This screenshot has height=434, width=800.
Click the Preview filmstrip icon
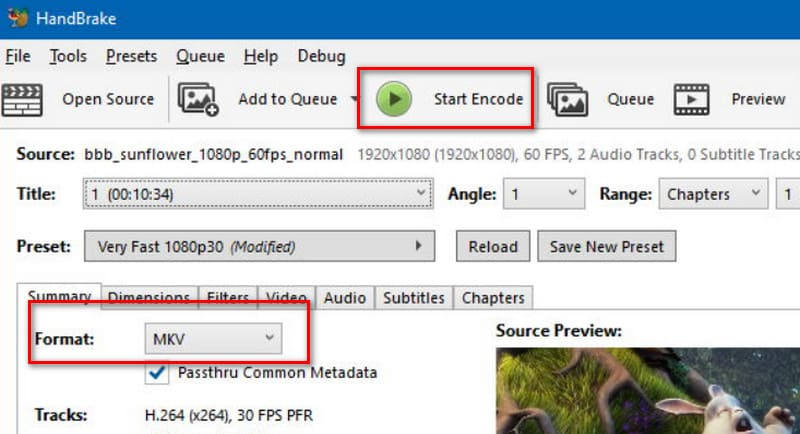click(691, 98)
